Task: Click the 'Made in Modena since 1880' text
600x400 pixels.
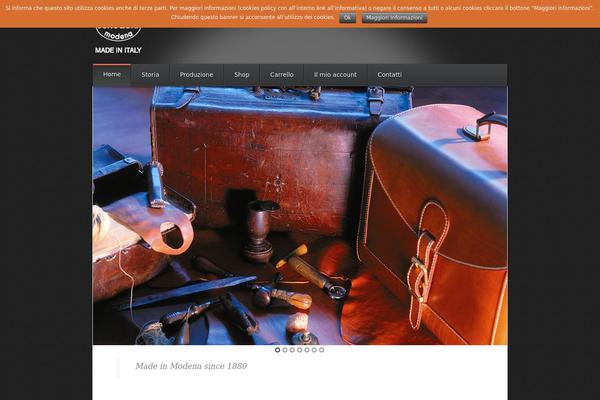Action: [x=191, y=366]
